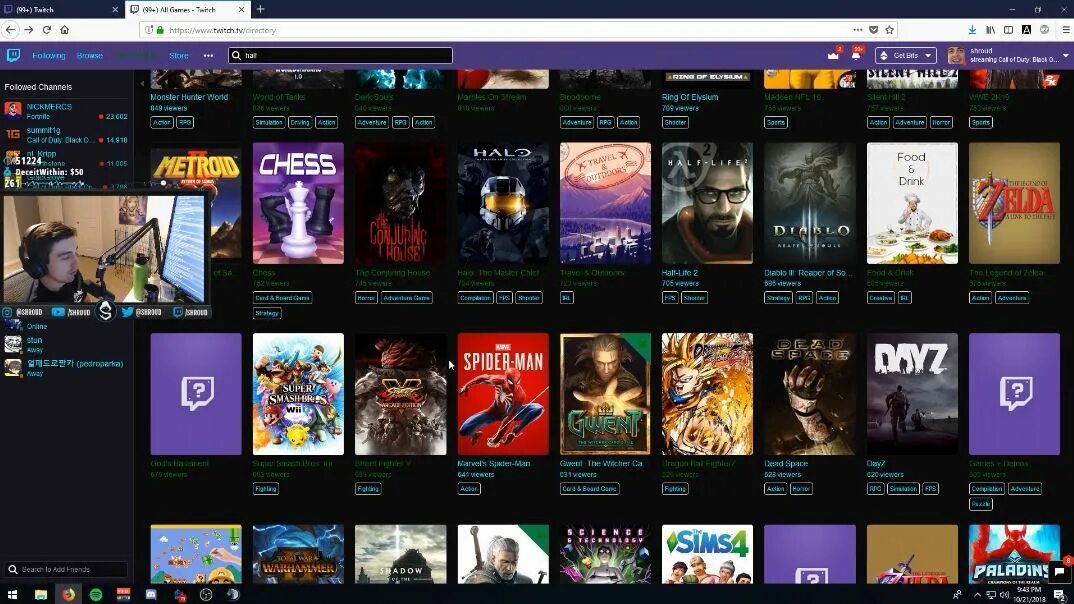Image resolution: width=1074 pixels, height=604 pixels.
Task: Open OBS Studio from the taskbar
Action: [x=205, y=594]
